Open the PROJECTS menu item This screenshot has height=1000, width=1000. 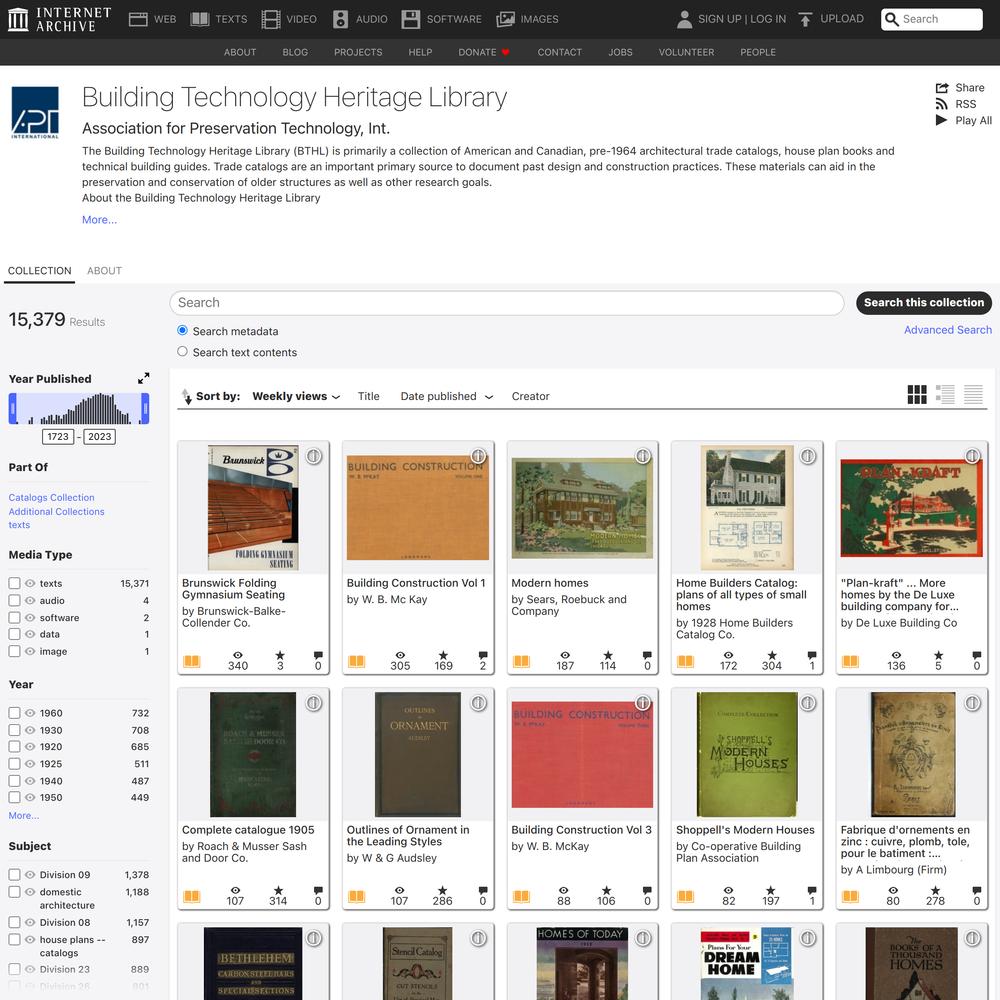click(x=358, y=52)
